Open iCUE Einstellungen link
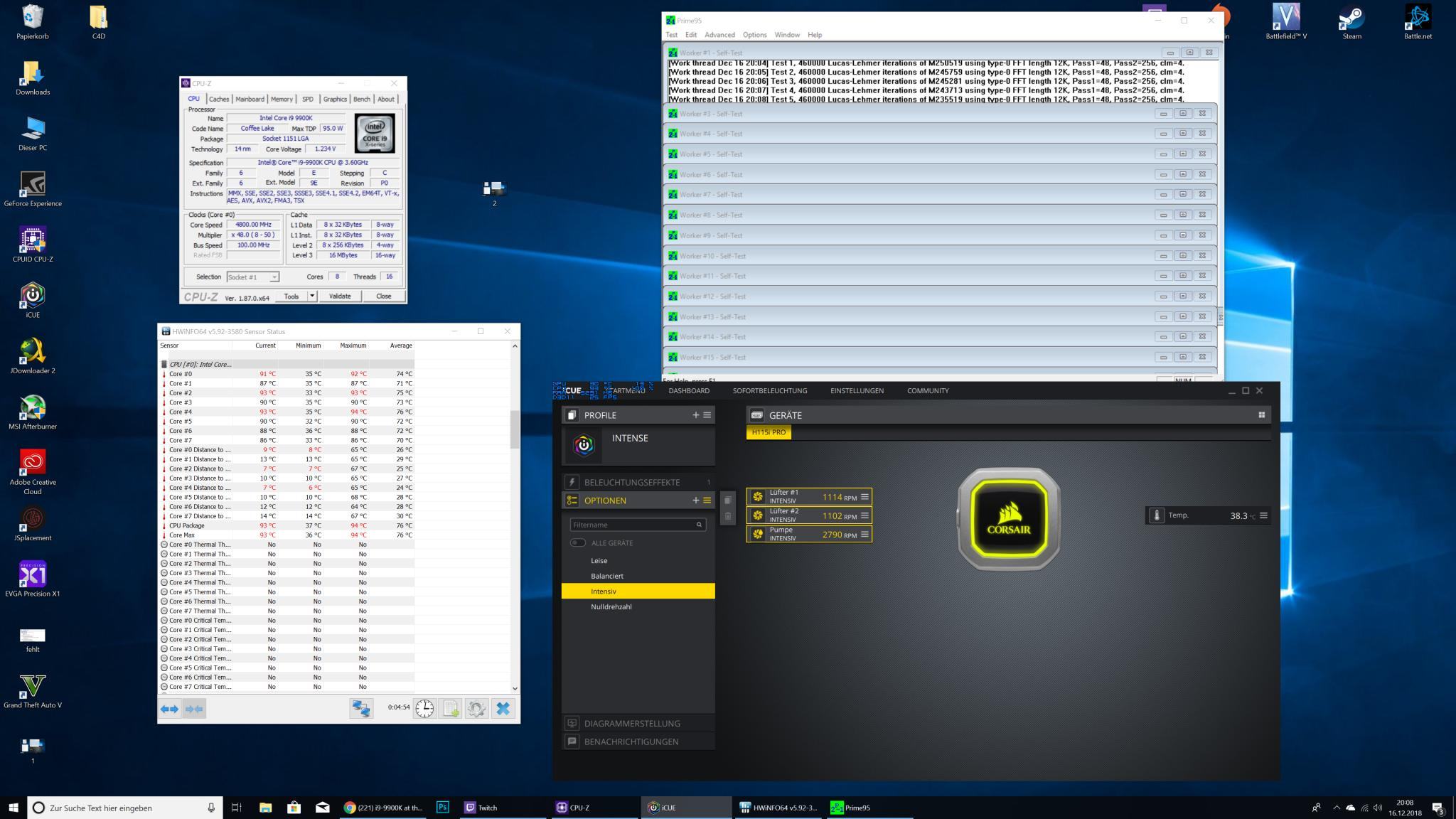This screenshot has height=819, width=1456. [857, 390]
